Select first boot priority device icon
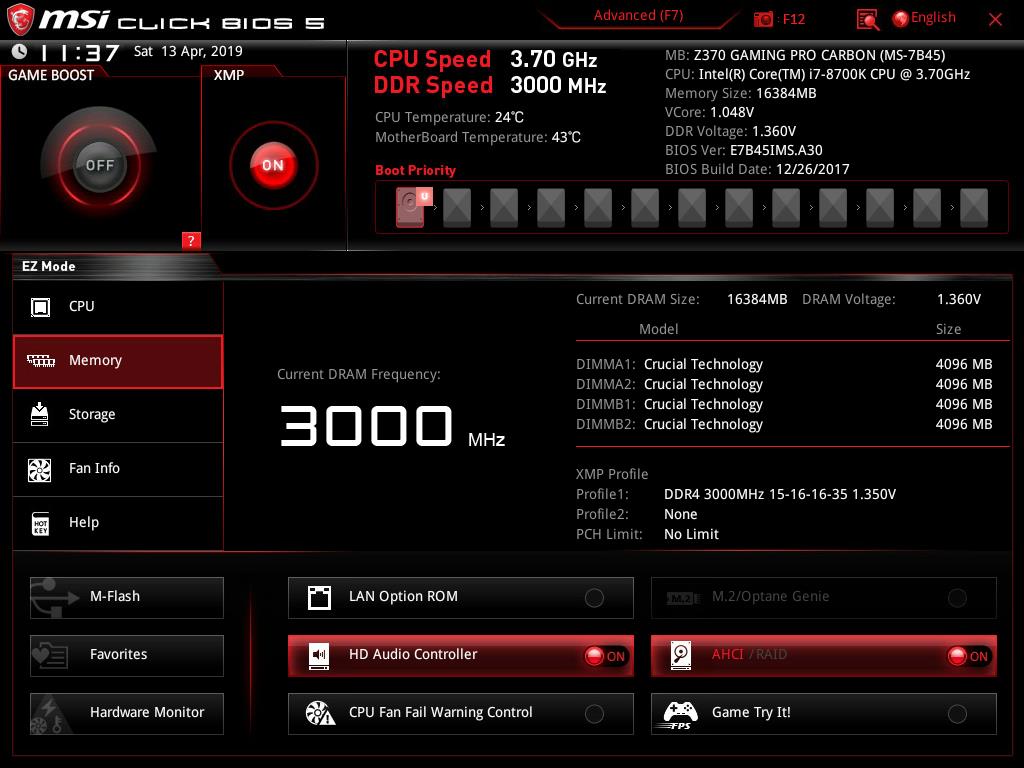The image size is (1024, 768). pyautogui.click(x=410, y=207)
